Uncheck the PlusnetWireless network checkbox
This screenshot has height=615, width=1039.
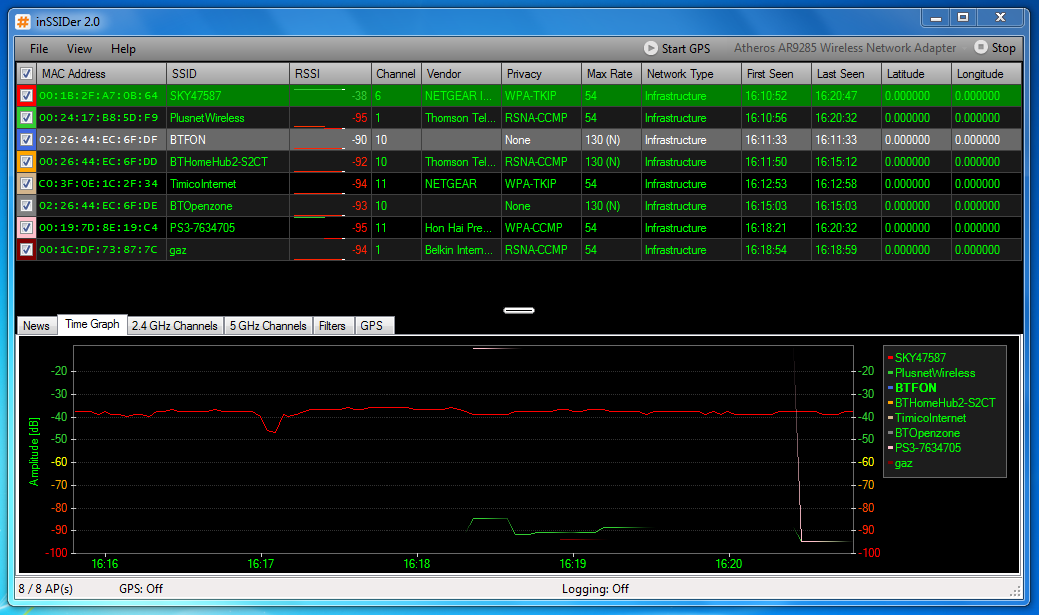(x=26, y=118)
